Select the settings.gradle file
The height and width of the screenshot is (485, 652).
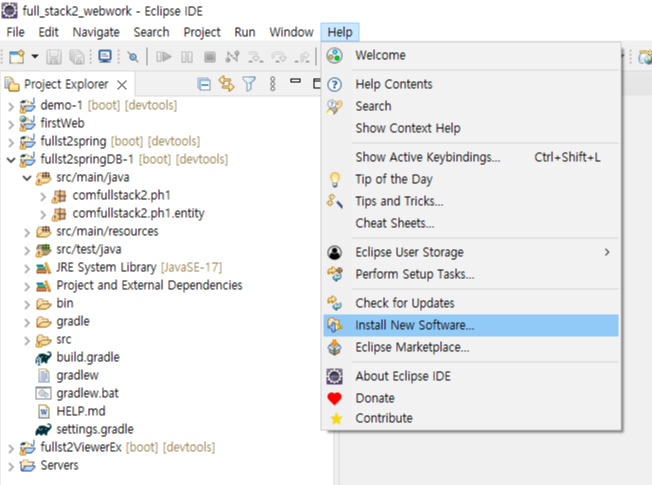[95, 429]
